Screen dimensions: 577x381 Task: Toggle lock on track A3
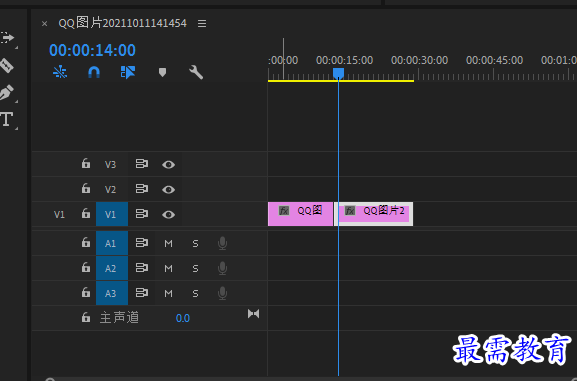pos(86,292)
